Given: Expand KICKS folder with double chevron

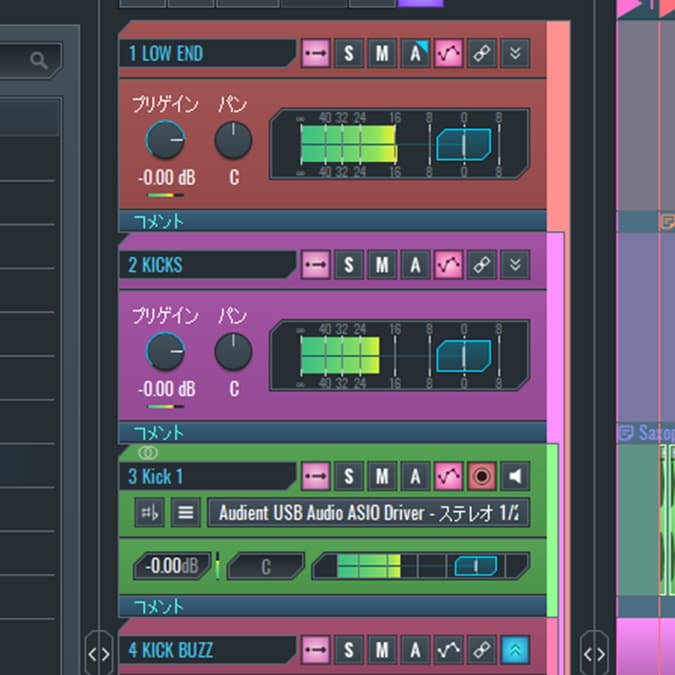Looking at the screenshot, I should [515, 264].
